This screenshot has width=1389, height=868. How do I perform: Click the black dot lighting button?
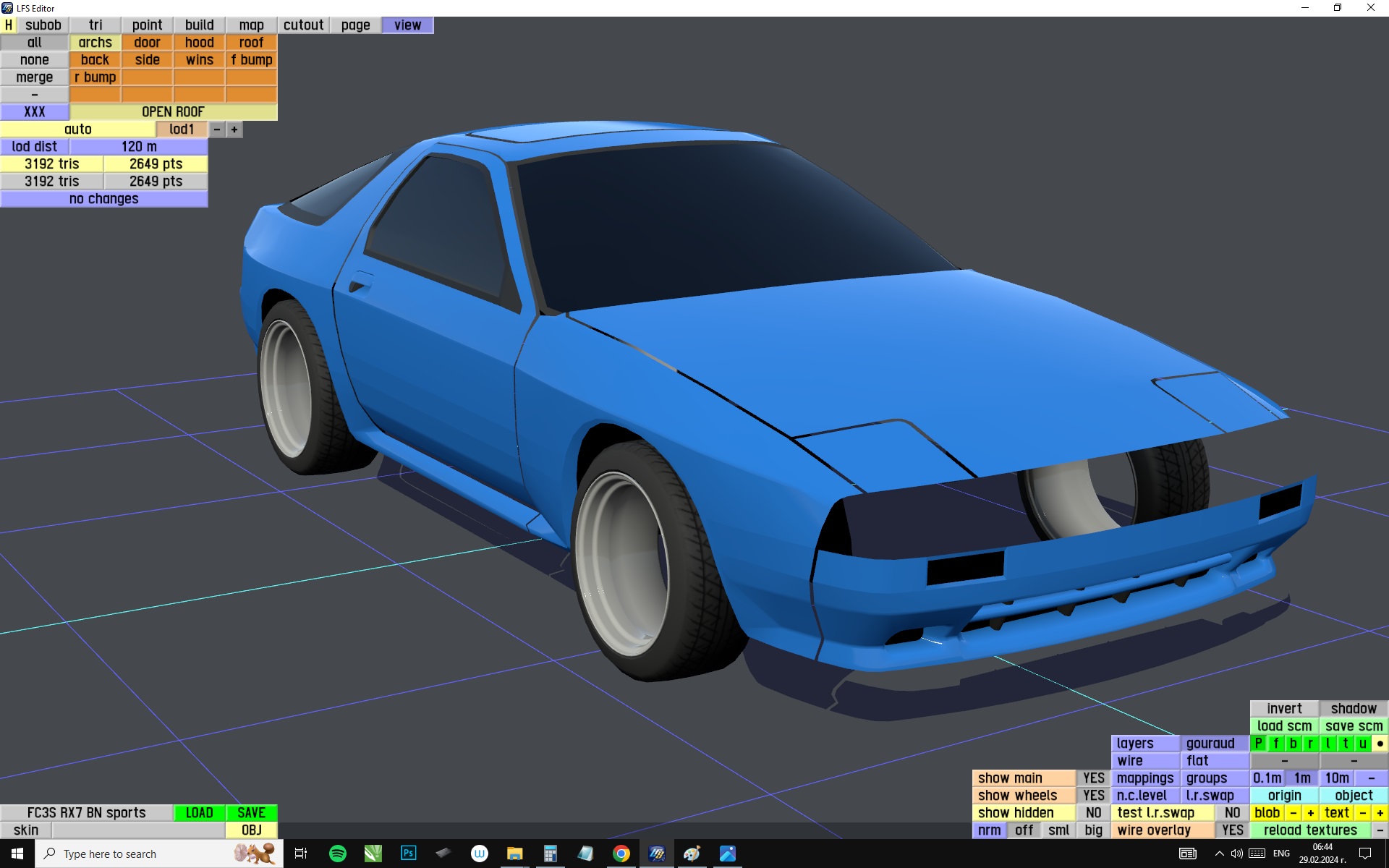pos(1380,743)
